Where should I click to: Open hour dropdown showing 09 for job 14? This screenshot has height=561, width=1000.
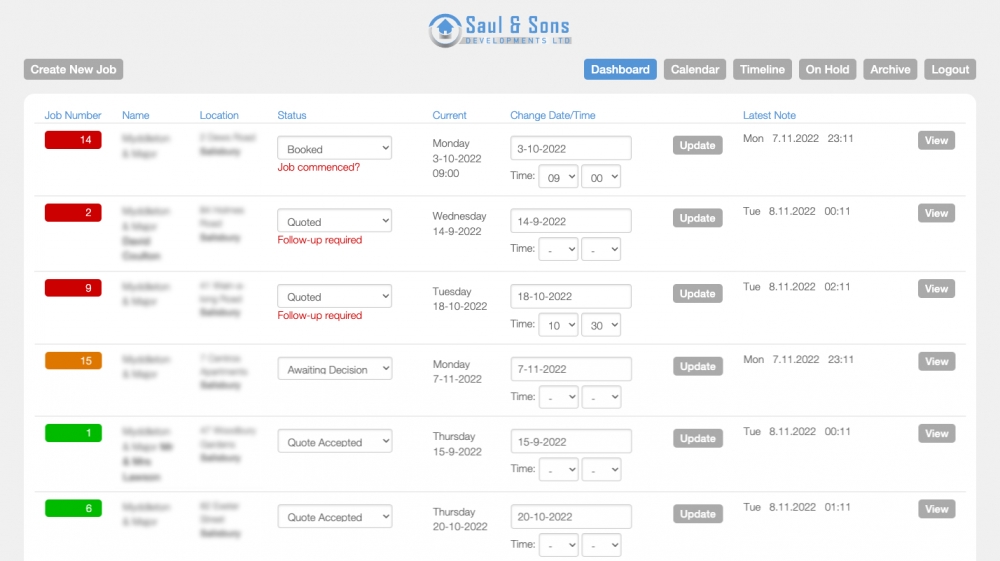[558, 177]
